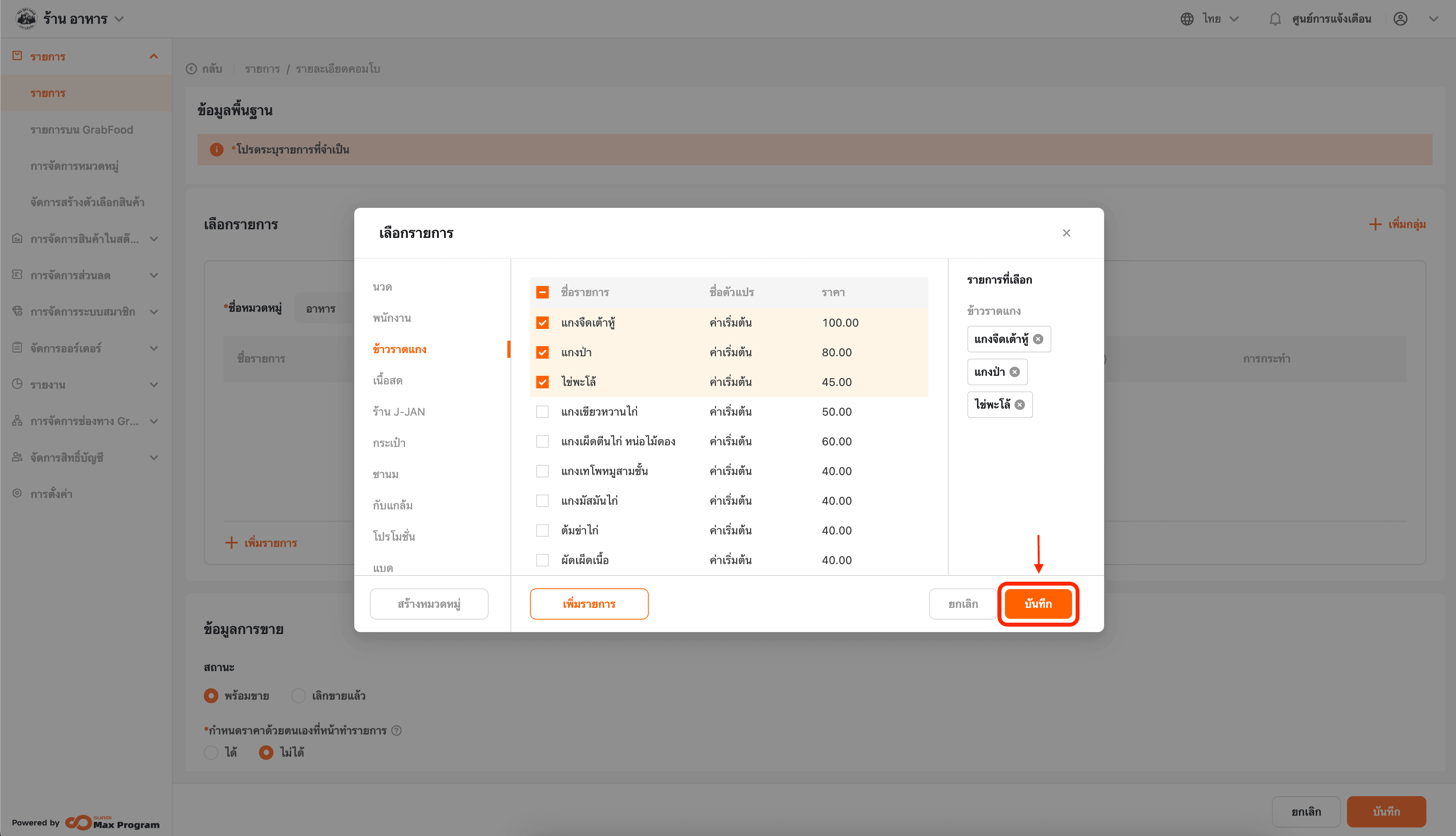Uncheck the แกงป่า checkbox
Screen dimensions: 1456x836
point(542,352)
